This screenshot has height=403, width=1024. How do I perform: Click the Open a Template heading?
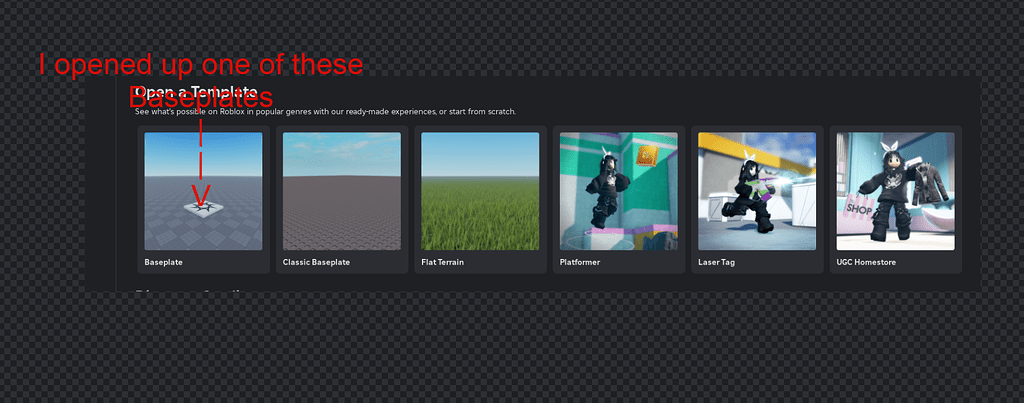coord(196,92)
